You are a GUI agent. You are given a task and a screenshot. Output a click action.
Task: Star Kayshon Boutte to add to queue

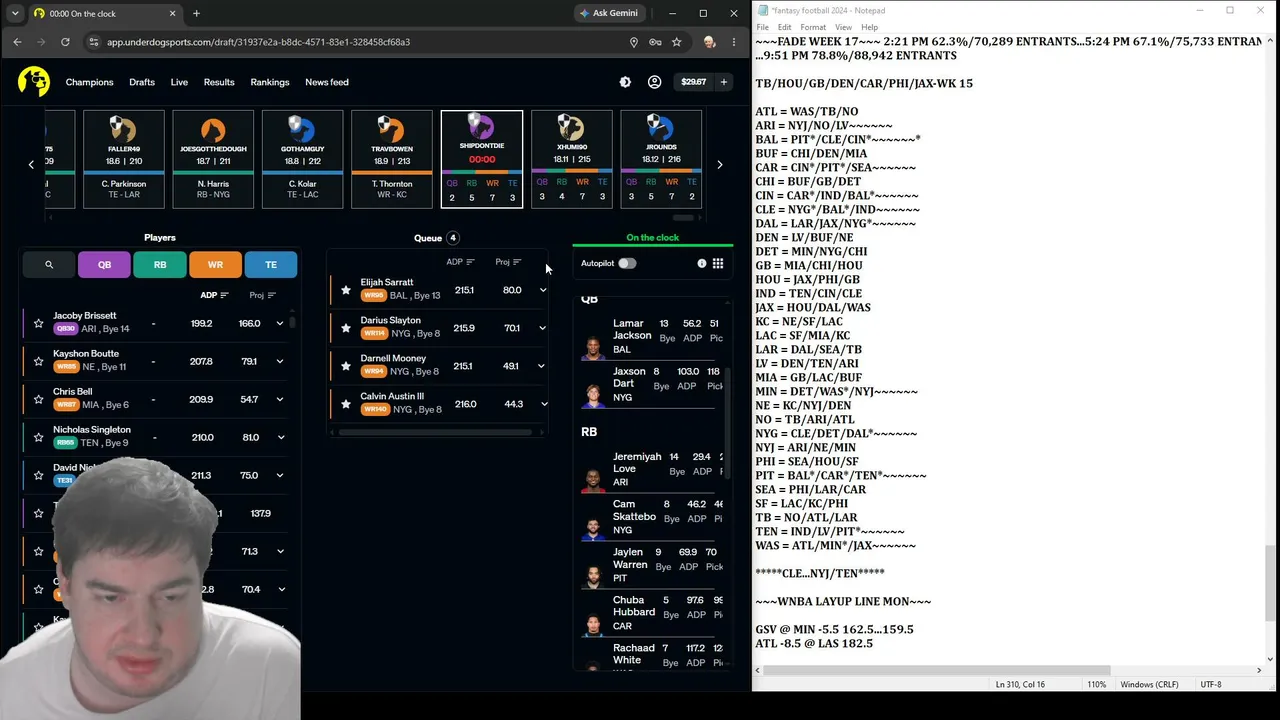tap(38, 361)
